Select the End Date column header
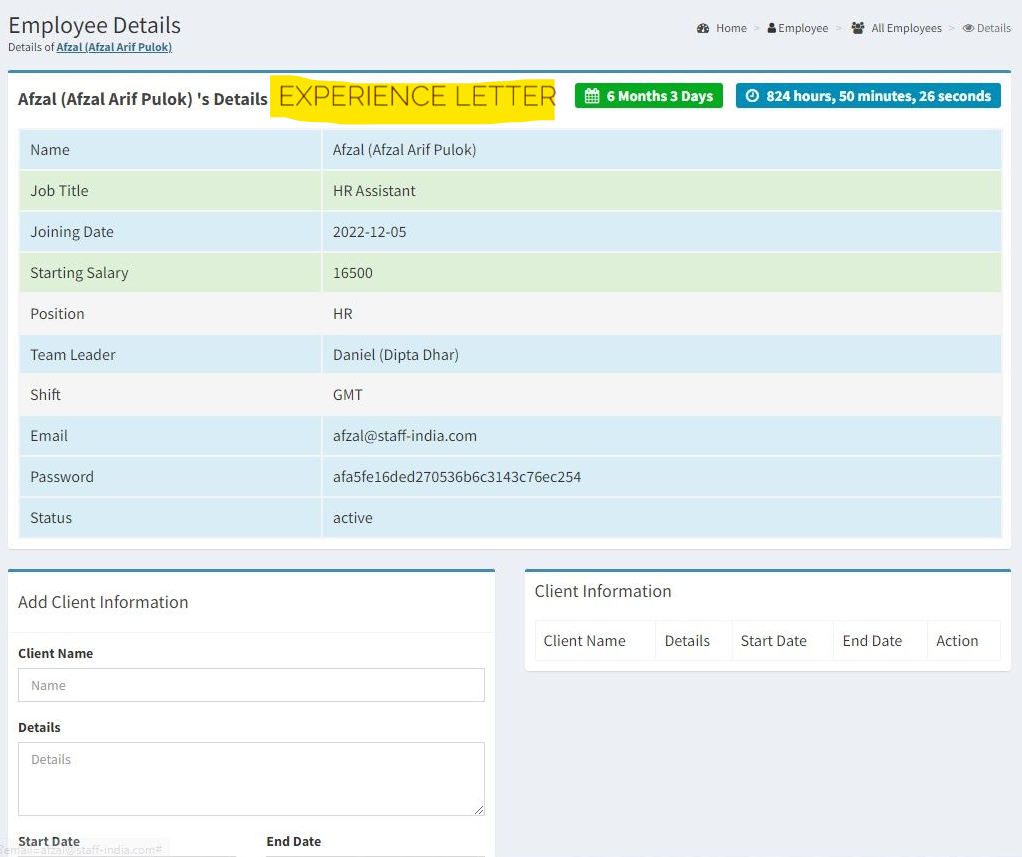 (x=872, y=641)
